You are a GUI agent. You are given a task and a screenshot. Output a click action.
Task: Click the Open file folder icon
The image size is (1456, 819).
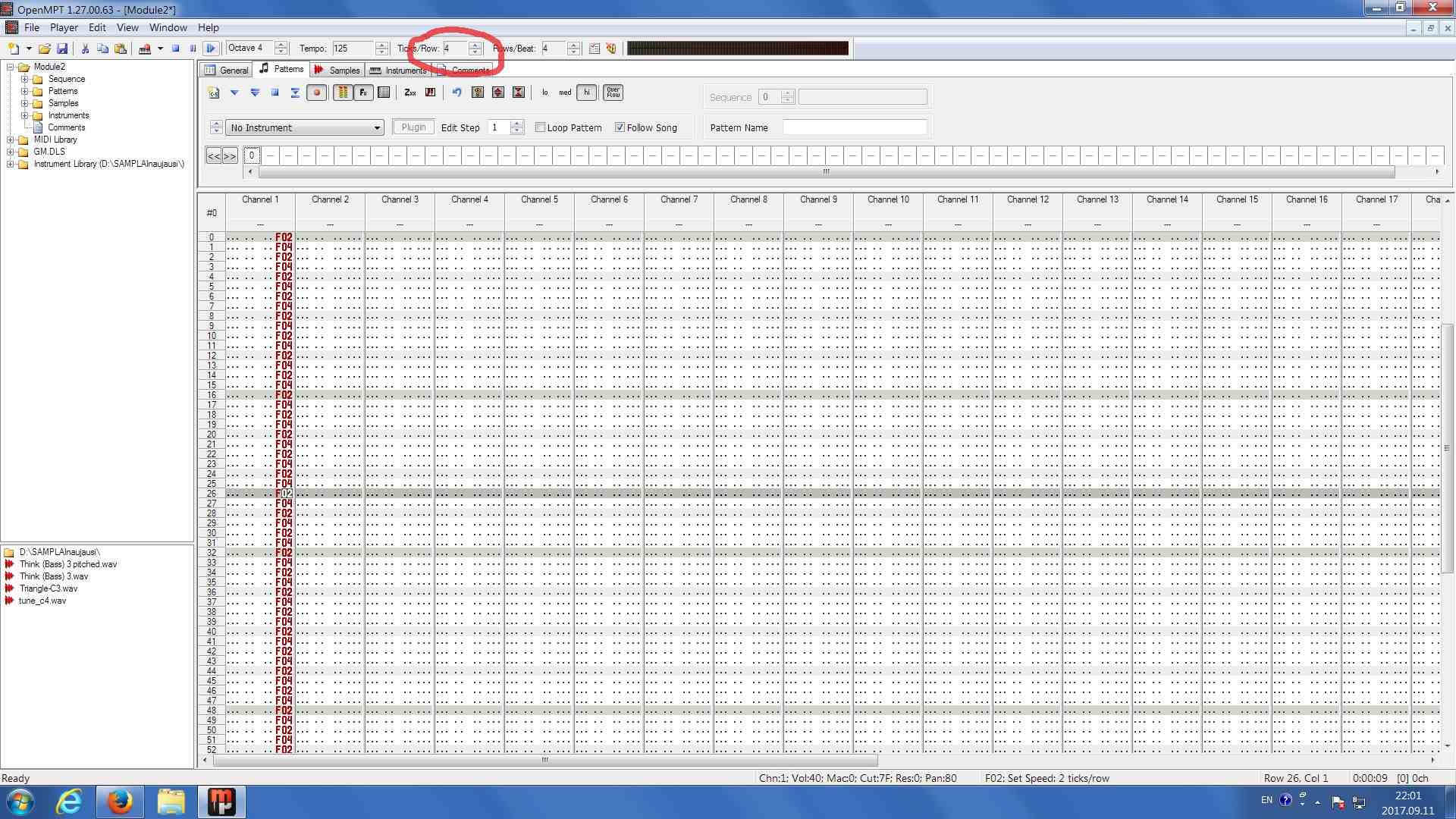45,49
